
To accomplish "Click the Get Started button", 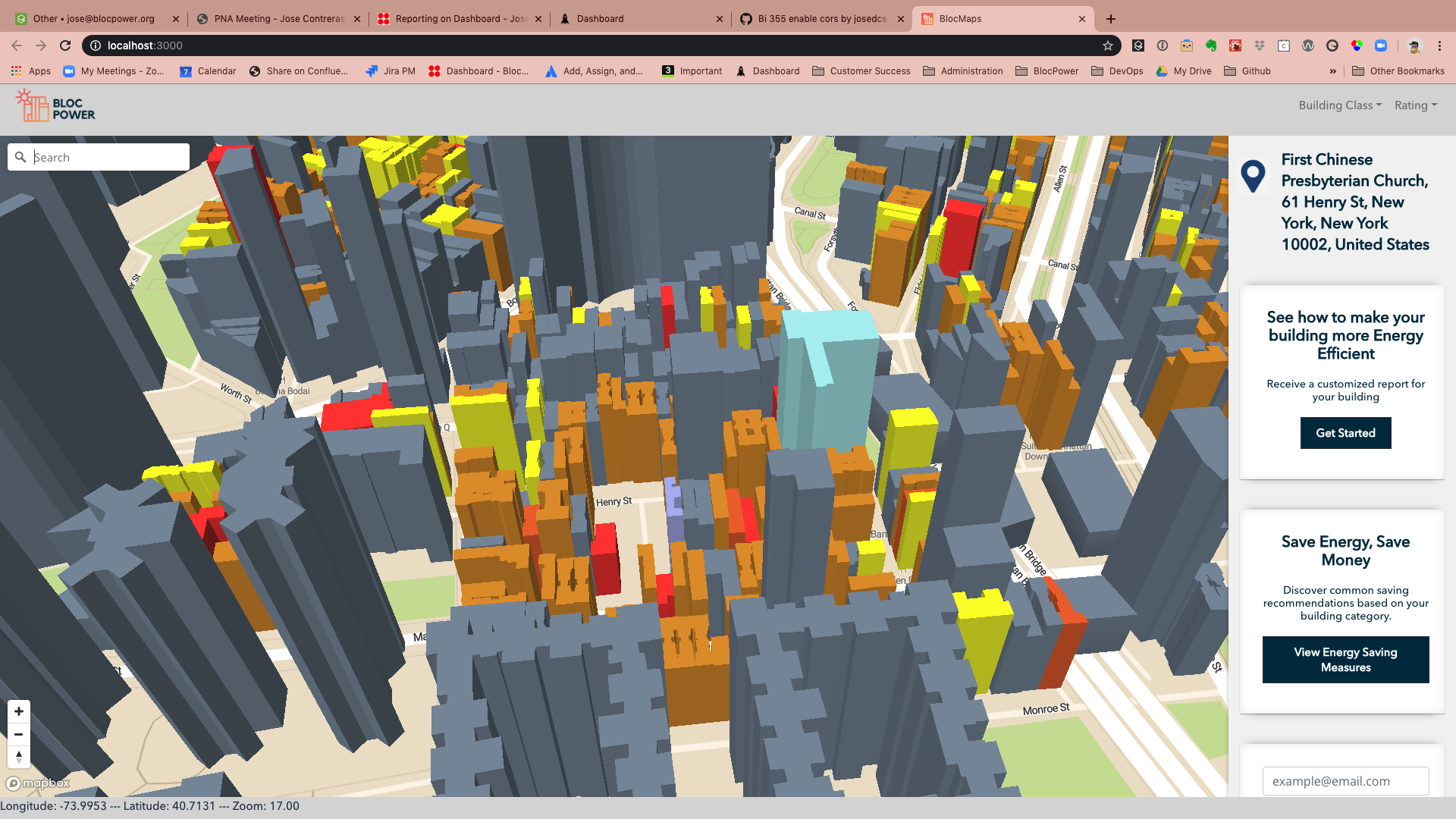I will coord(1345,433).
